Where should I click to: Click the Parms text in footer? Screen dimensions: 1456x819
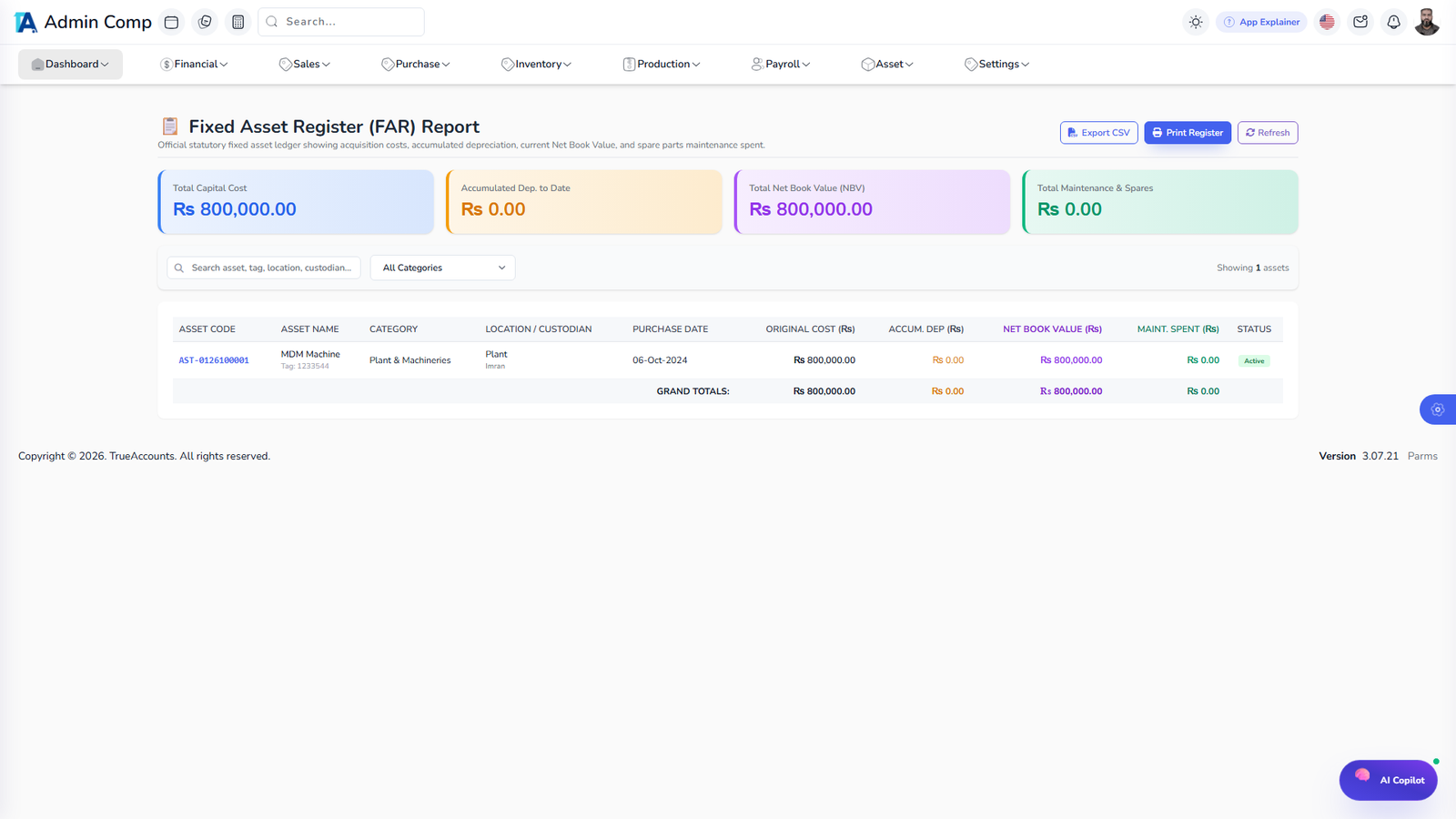(x=1422, y=456)
